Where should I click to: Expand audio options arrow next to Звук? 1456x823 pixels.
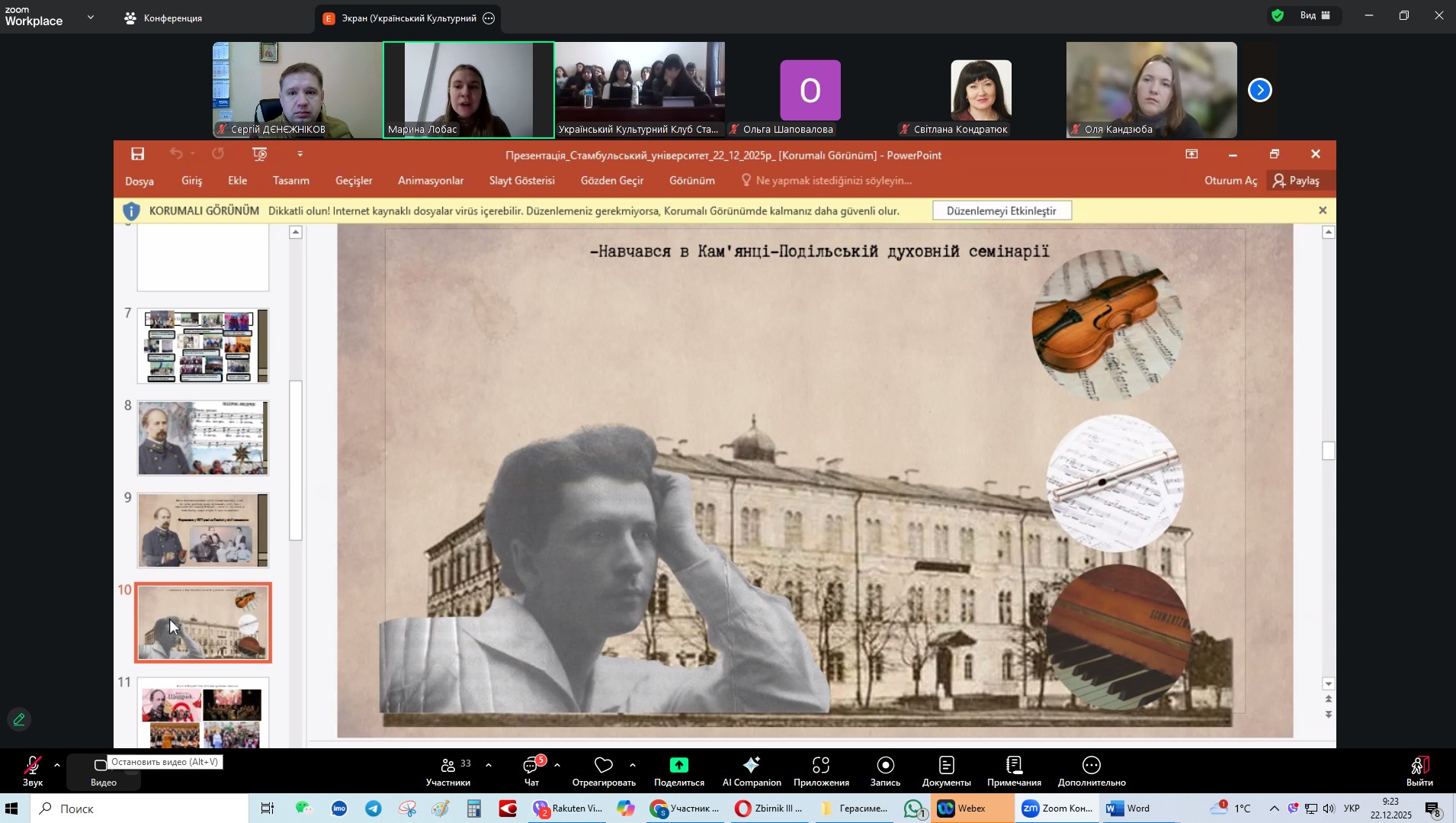[57, 765]
